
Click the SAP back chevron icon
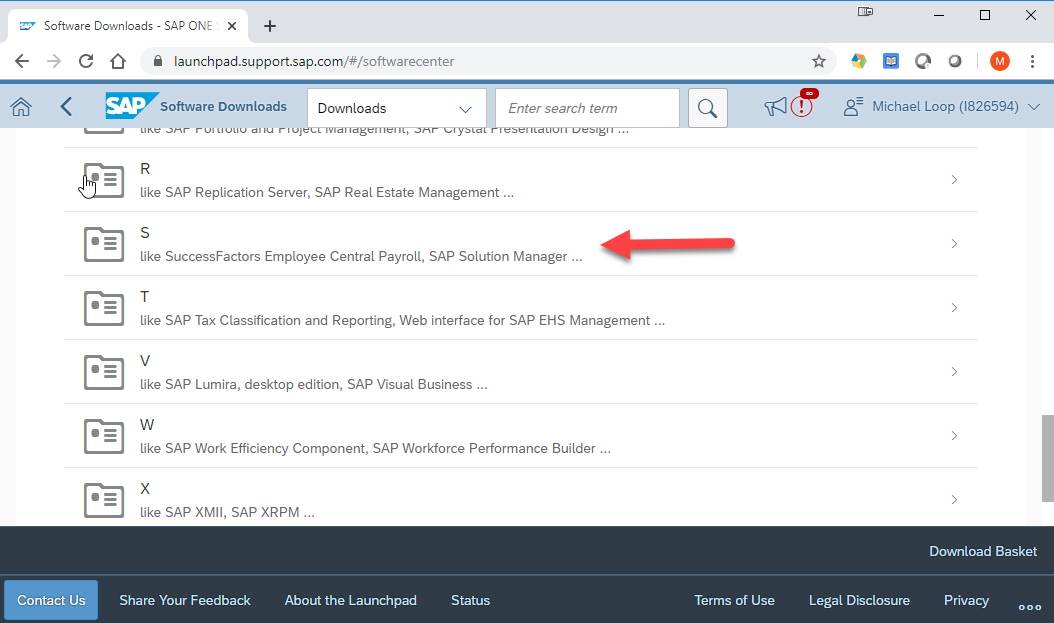[66, 107]
